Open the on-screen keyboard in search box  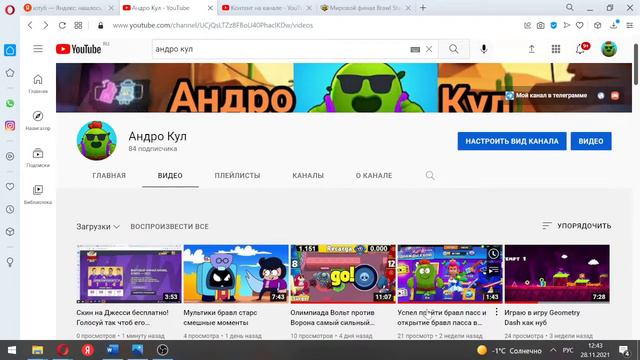(415, 49)
